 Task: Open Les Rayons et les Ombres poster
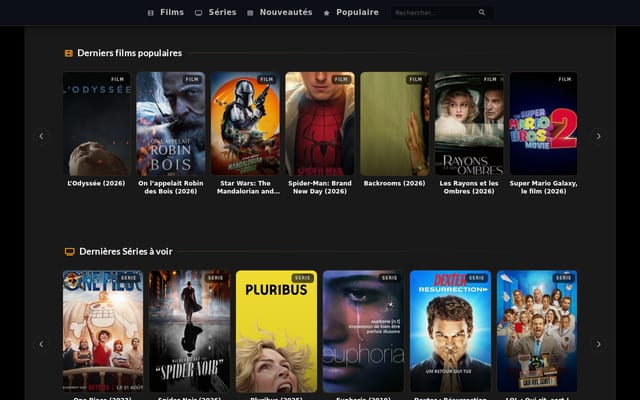coord(469,124)
